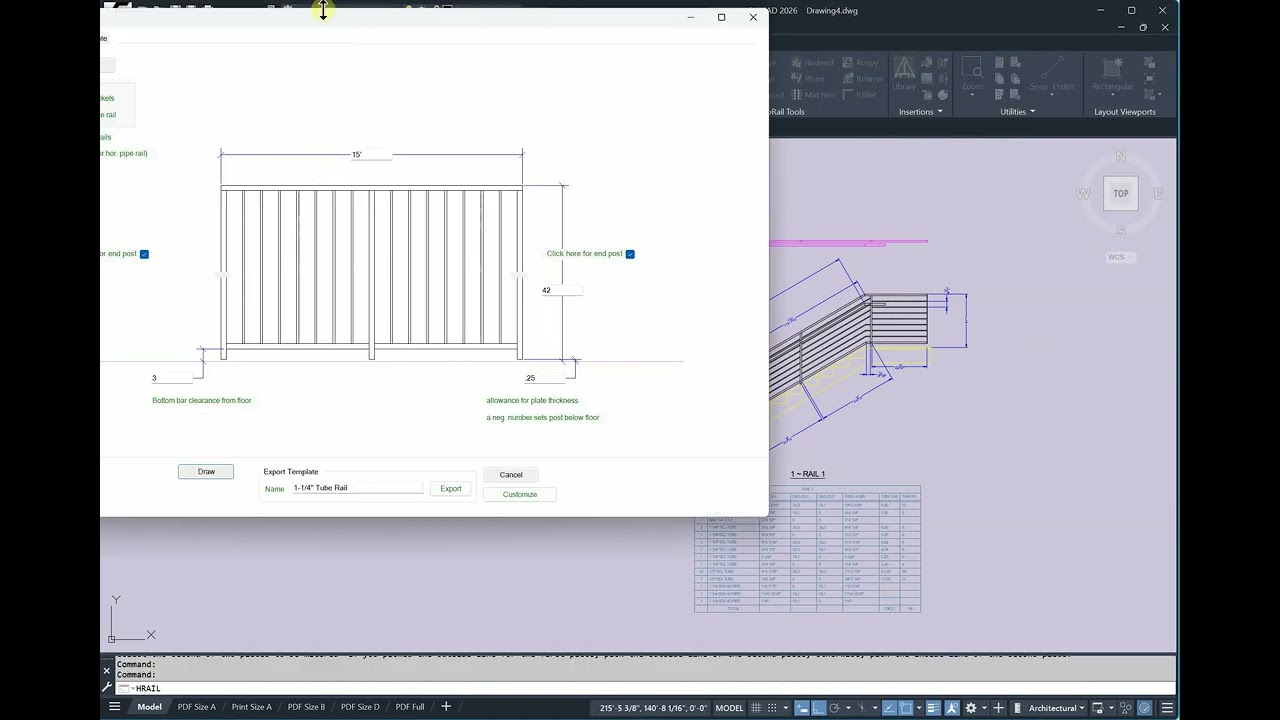Select the Rfillet tool
This screenshot has height=720, width=1280.
(860, 94)
